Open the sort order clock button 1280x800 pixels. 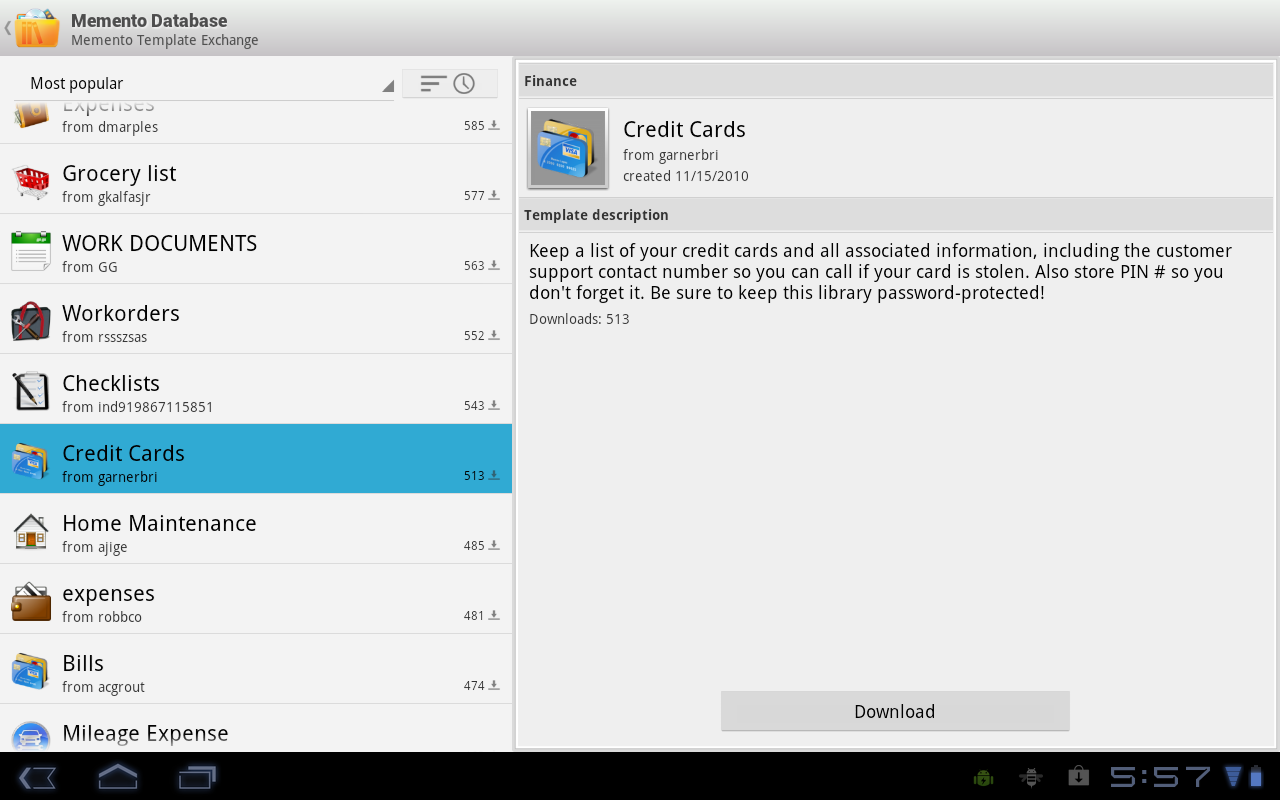[450, 84]
